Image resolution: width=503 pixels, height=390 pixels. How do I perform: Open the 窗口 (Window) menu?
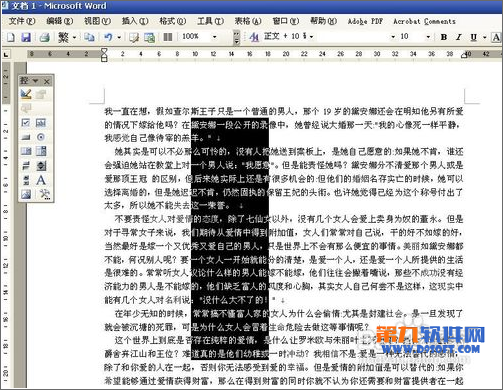tap(286, 21)
